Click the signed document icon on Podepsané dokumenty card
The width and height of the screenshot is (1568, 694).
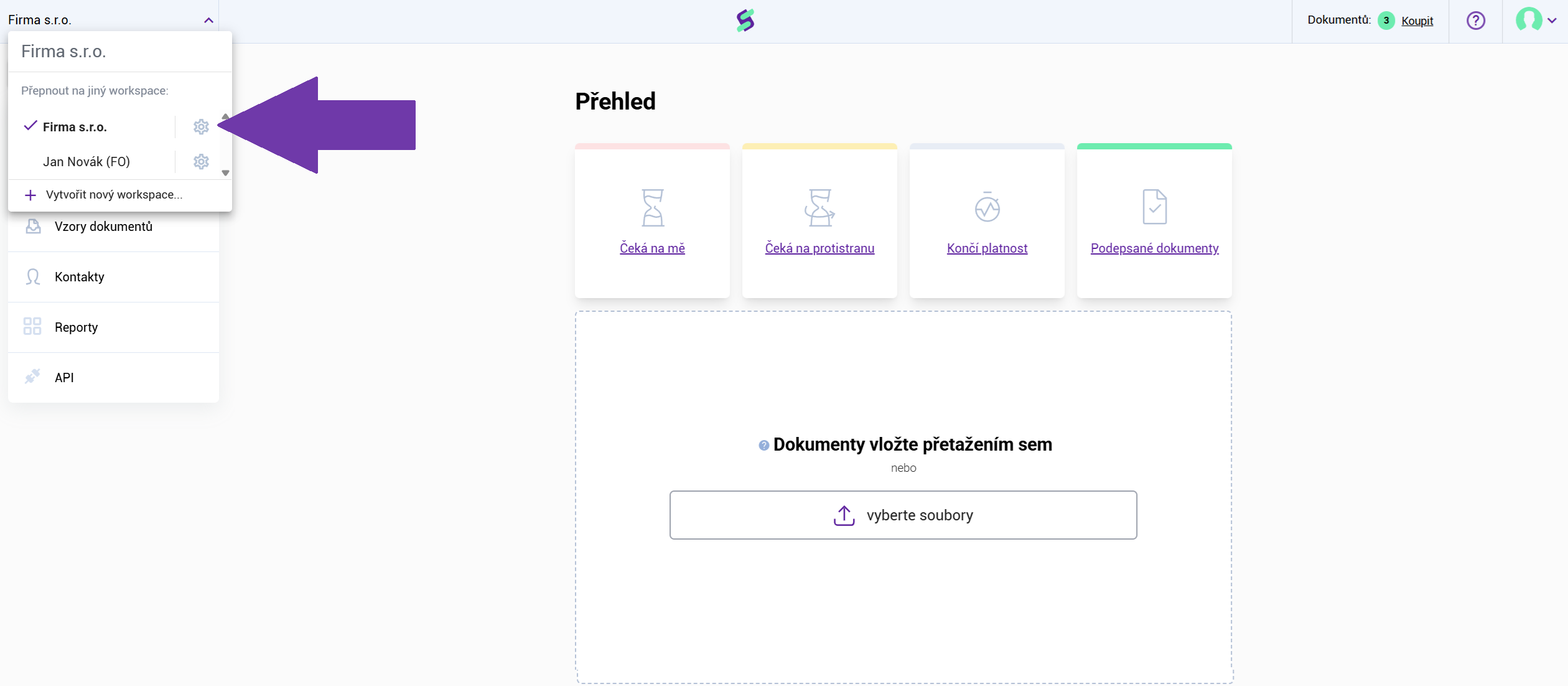pyautogui.click(x=1154, y=207)
